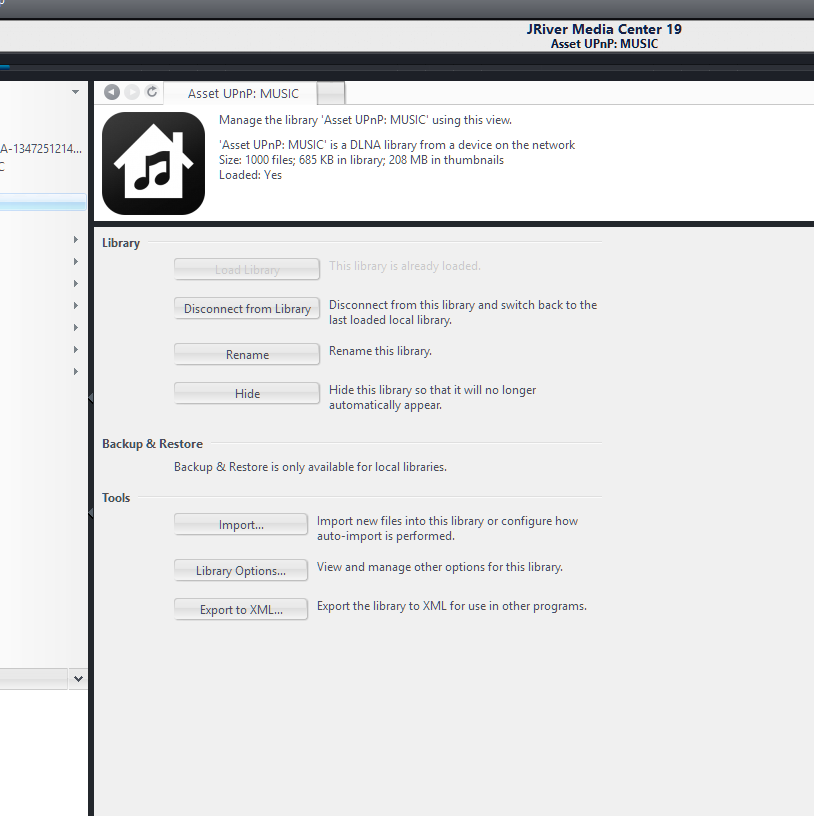Click the Rename library button
This screenshot has width=814, height=816.
(247, 355)
